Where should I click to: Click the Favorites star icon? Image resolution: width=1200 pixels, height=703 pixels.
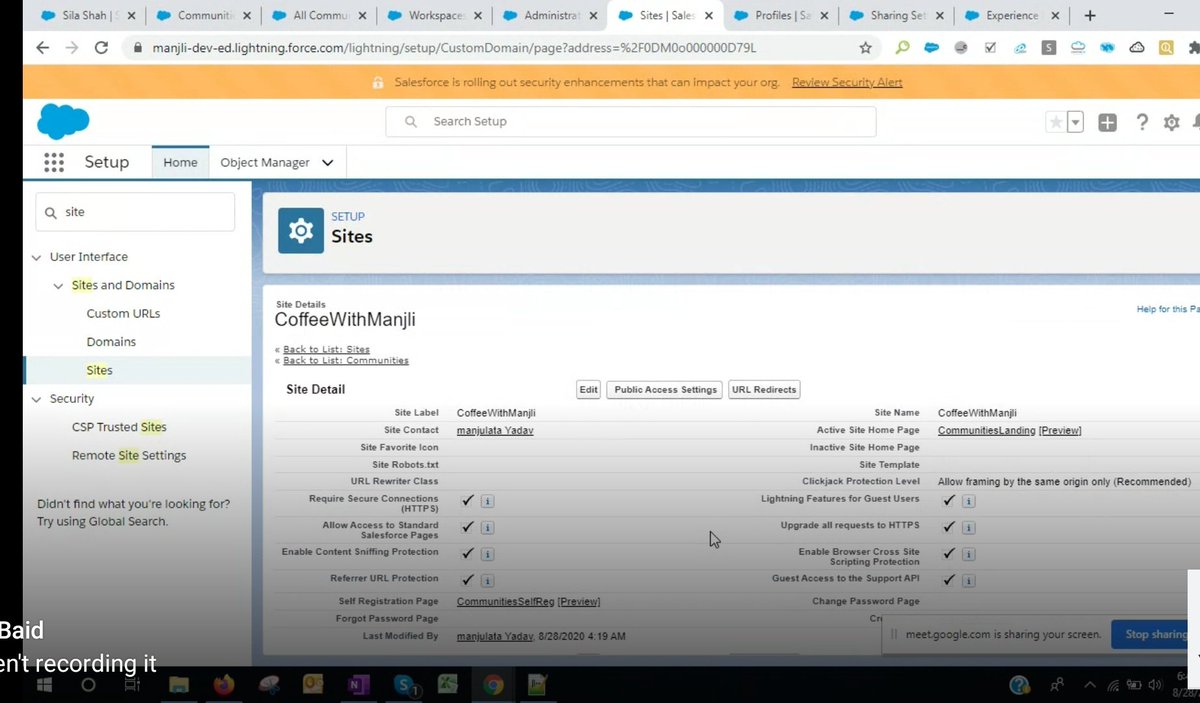click(1055, 122)
